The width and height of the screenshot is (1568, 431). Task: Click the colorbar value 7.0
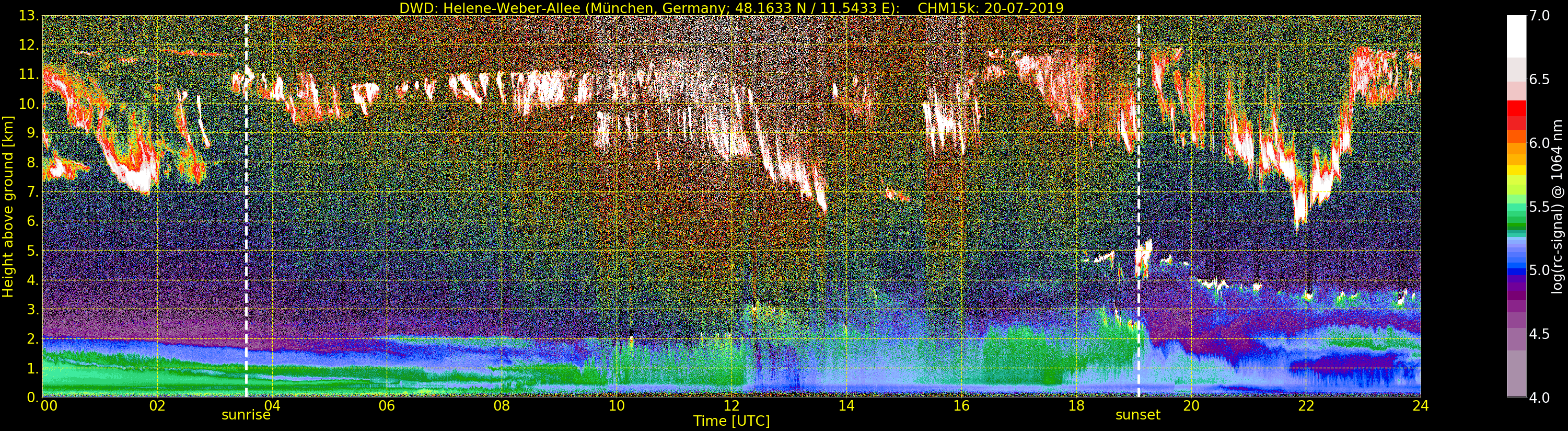1539,16
